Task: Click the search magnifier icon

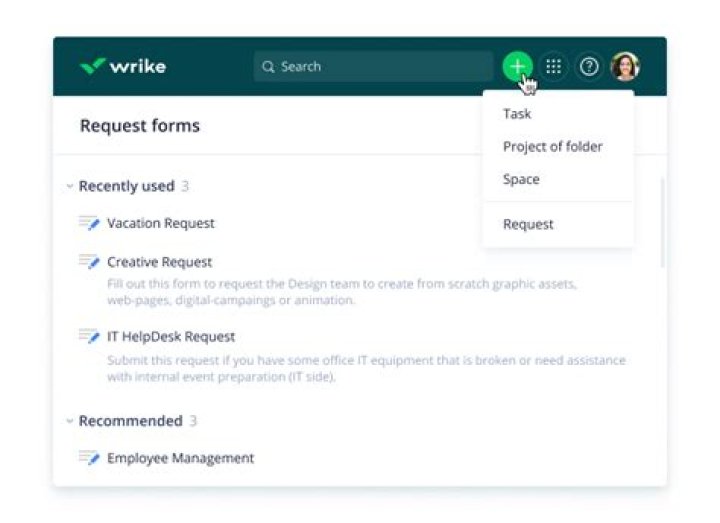Action: click(x=268, y=67)
